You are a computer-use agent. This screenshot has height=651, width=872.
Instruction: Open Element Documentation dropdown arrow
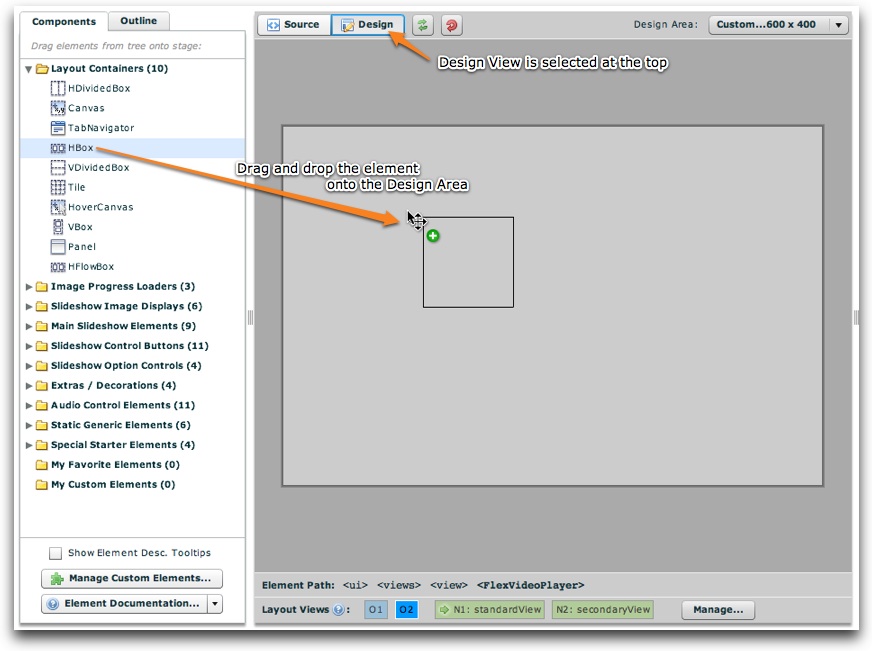215,604
